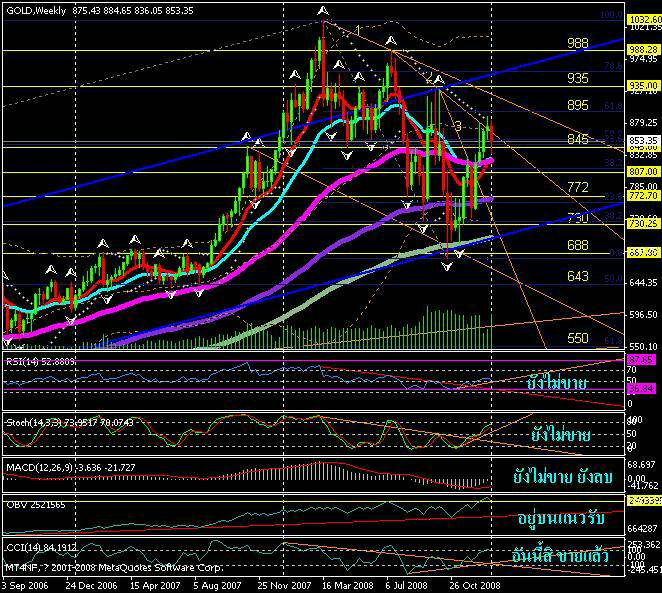Click the fractal arrow above the chart's highest peak
The width and height of the screenshot is (662, 593).
click(322, 11)
